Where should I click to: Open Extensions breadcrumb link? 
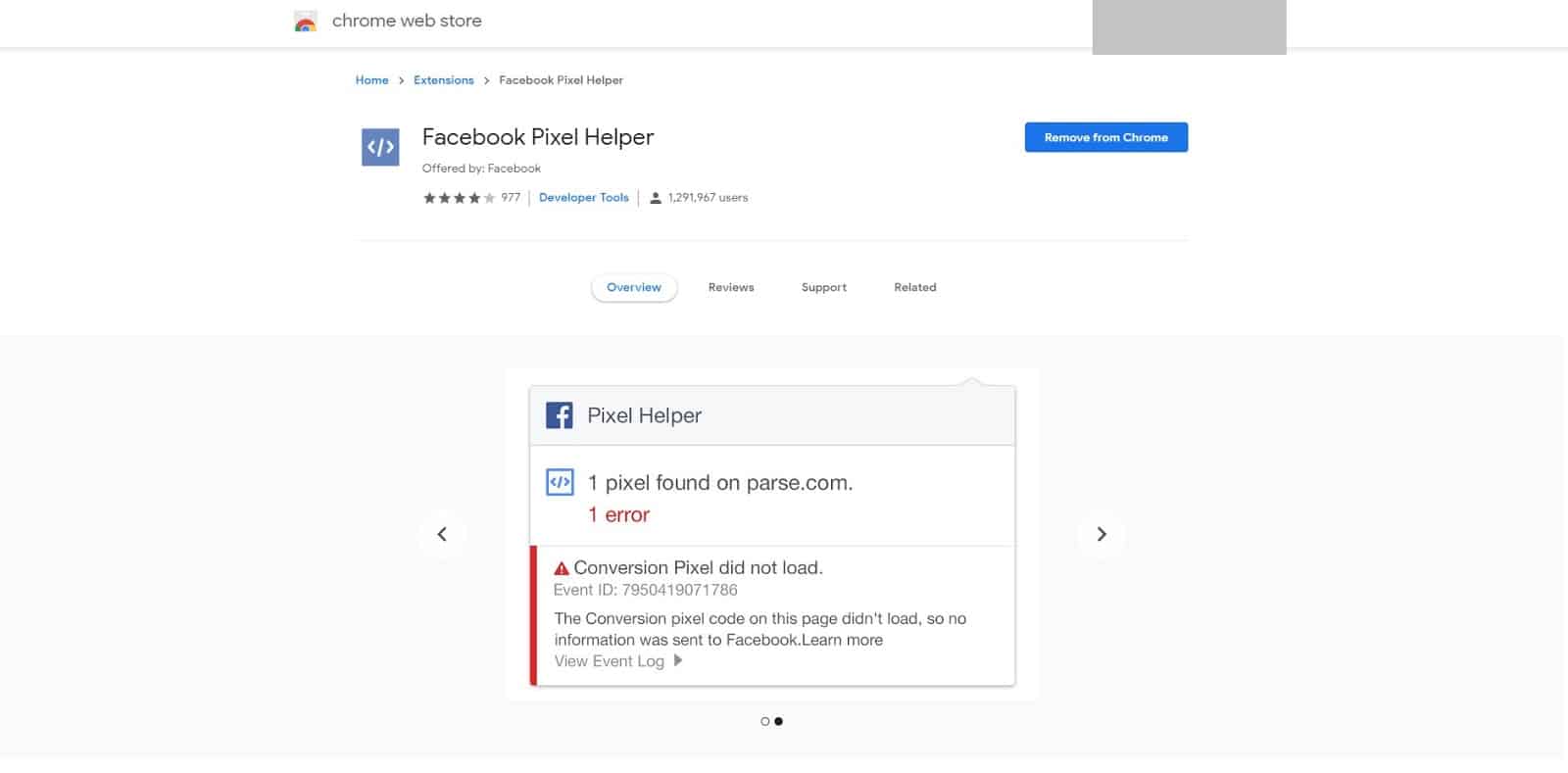click(444, 80)
